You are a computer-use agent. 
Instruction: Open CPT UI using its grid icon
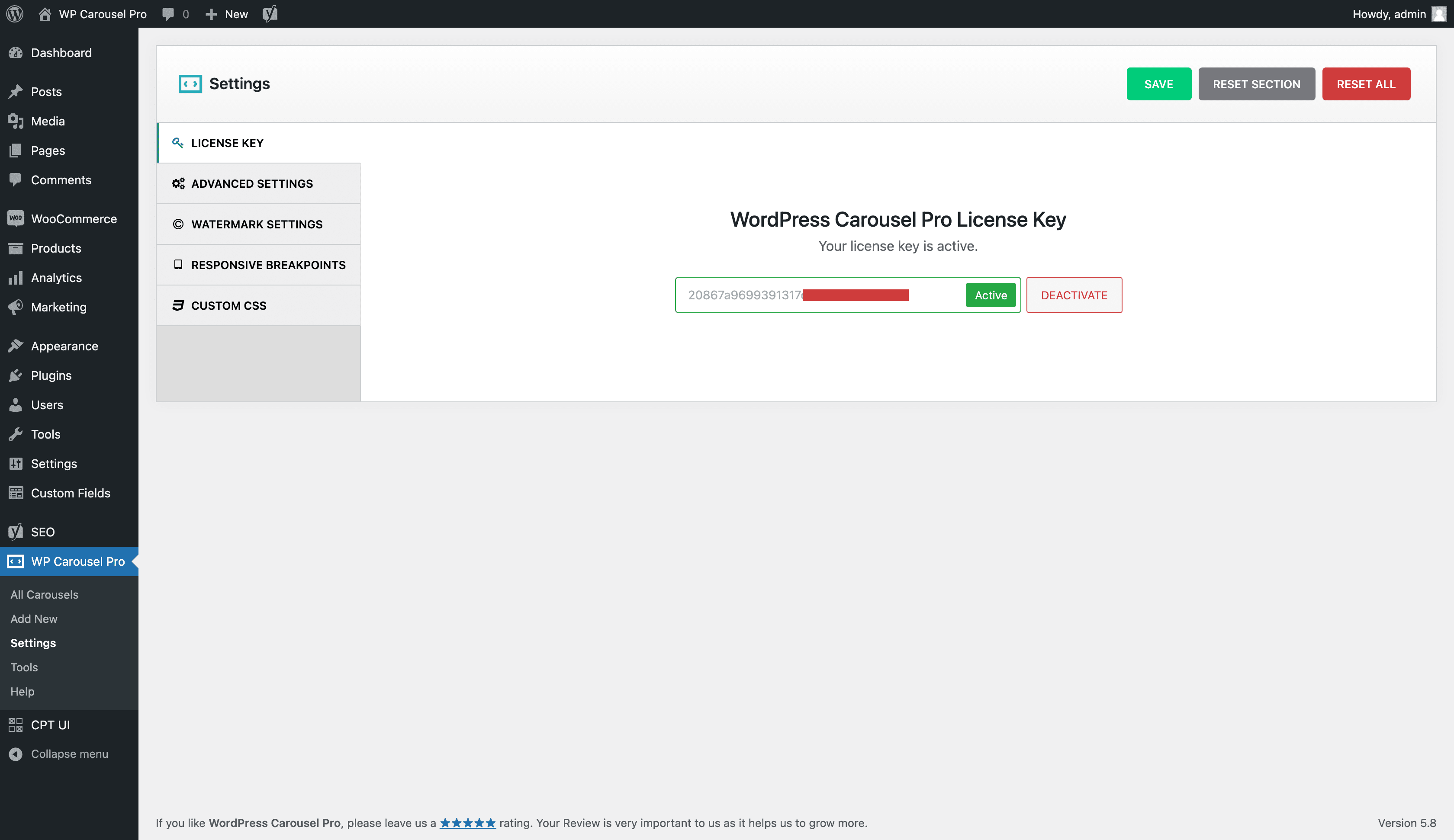[16, 725]
